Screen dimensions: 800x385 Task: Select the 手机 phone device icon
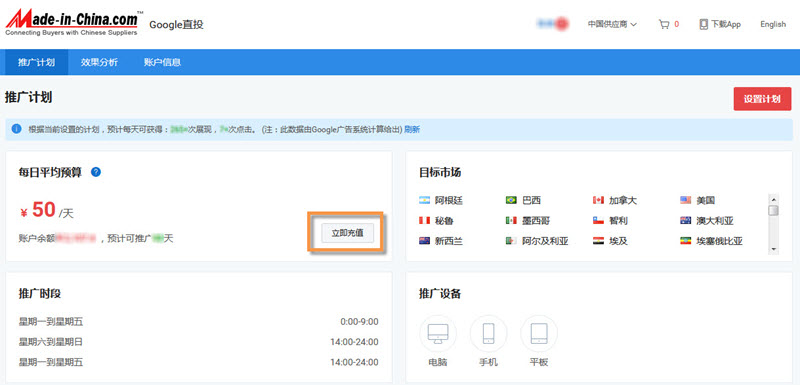[488, 333]
